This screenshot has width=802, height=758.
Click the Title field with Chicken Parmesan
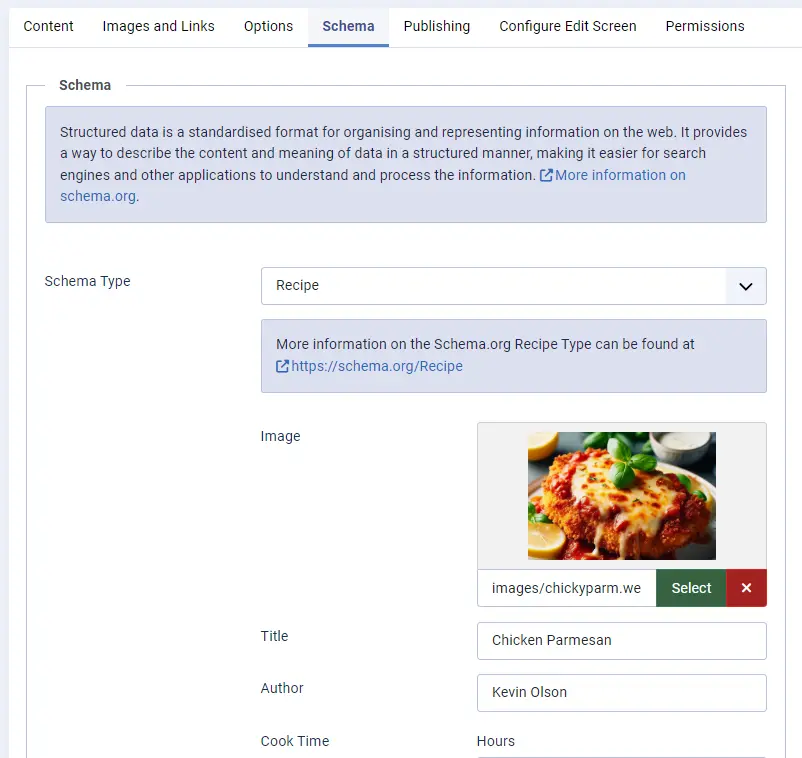[621, 641]
